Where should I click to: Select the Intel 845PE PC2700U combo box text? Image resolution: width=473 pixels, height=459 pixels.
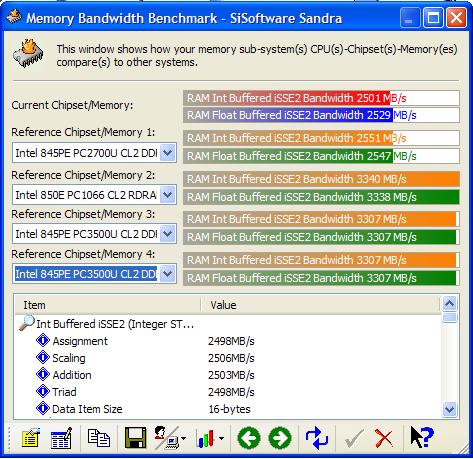[x=86, y=153]
